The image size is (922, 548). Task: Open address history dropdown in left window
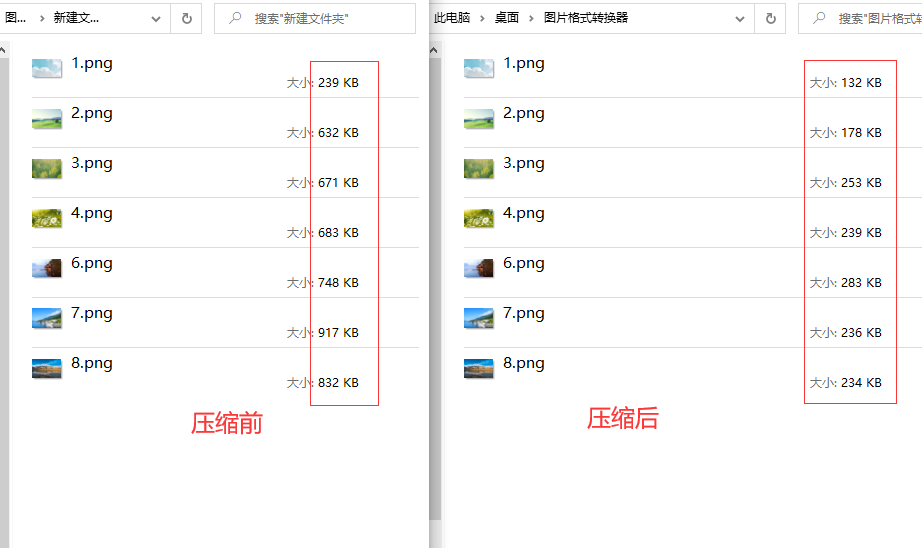coord(156,19)
